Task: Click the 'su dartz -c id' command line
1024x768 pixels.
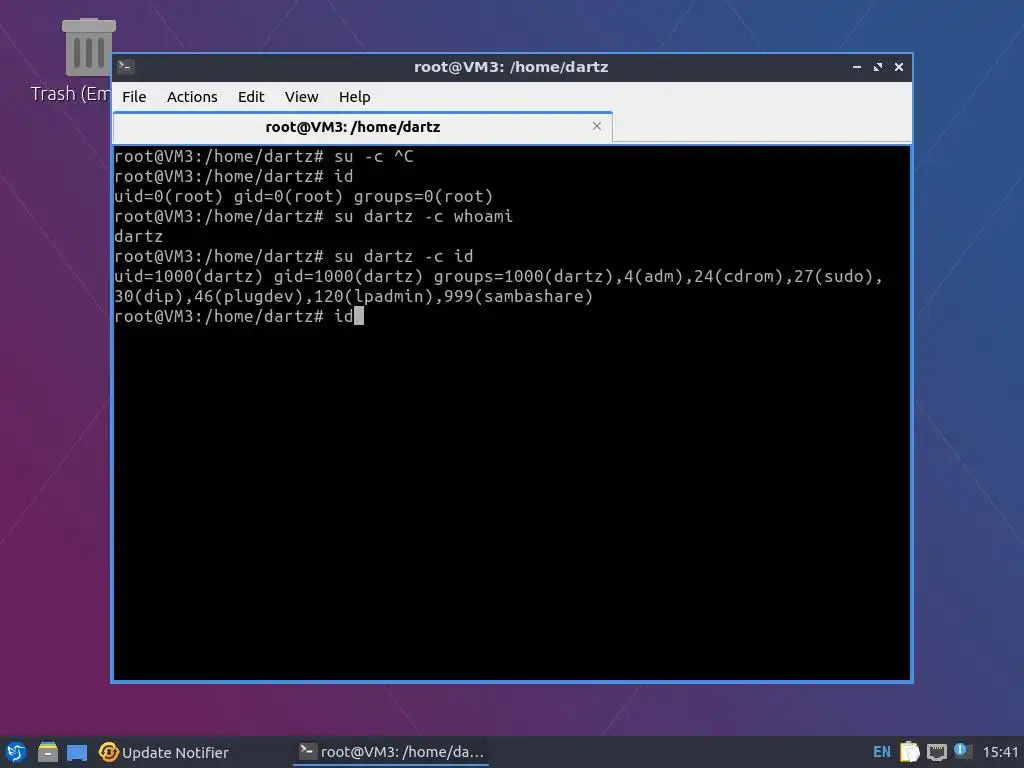Action: click(x=294, y=256)
